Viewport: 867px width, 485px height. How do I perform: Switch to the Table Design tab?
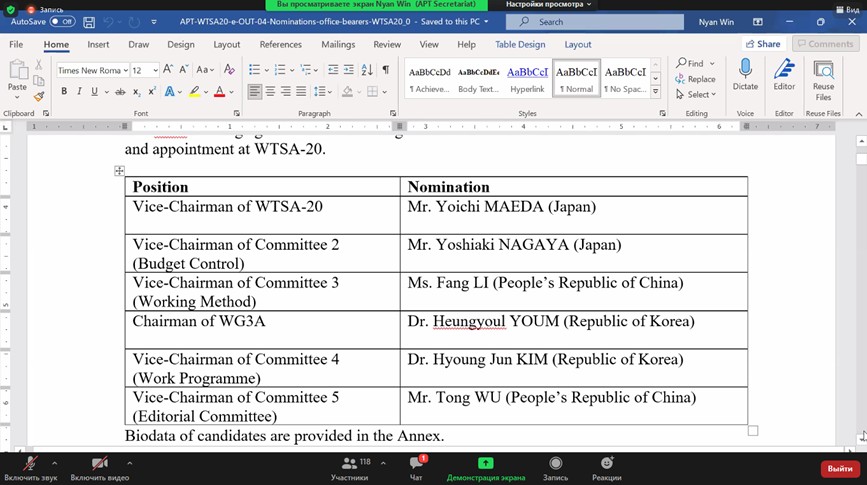(520, 44)
